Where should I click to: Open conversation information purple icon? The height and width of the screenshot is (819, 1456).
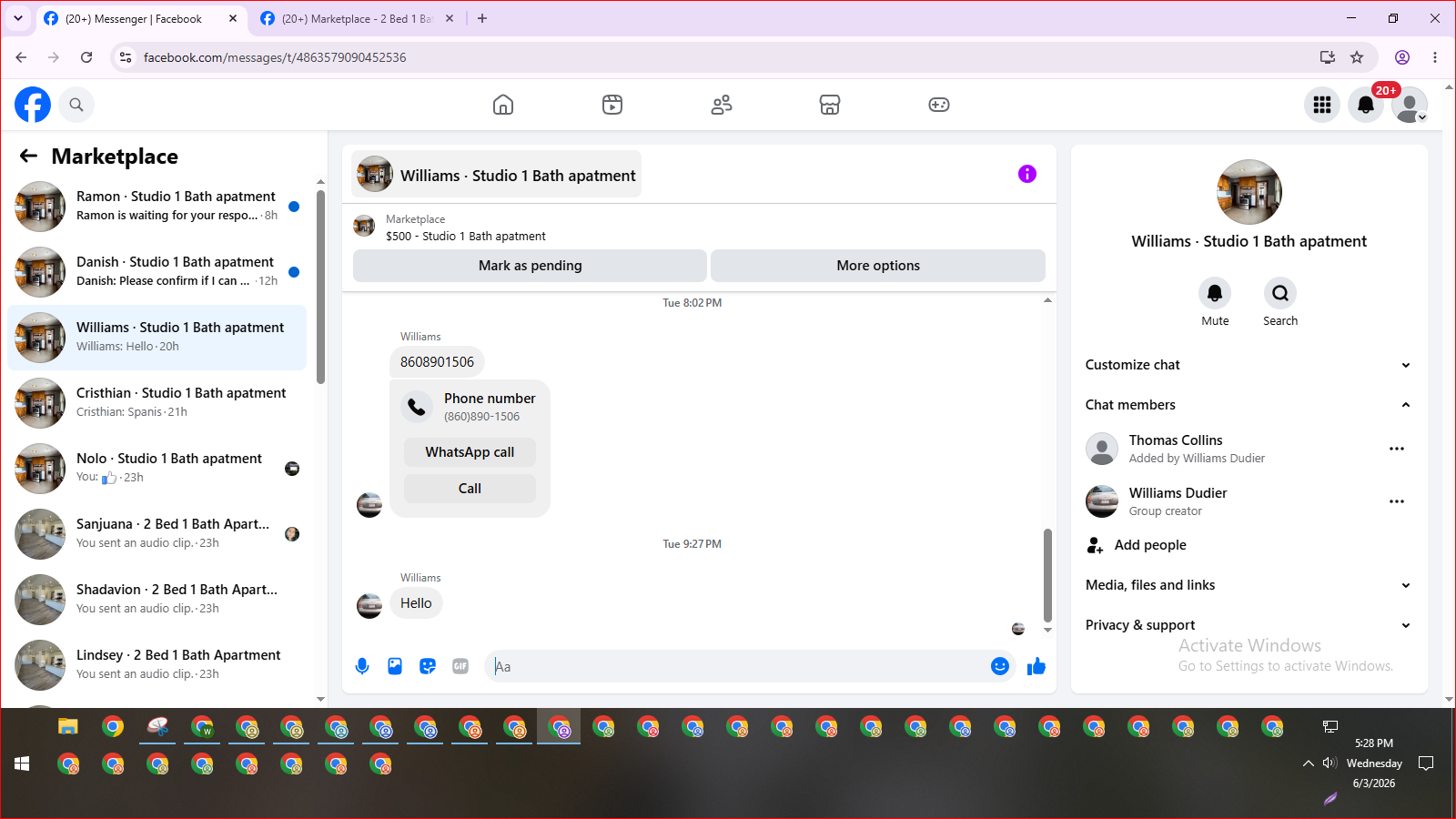tap(1027, 174)
